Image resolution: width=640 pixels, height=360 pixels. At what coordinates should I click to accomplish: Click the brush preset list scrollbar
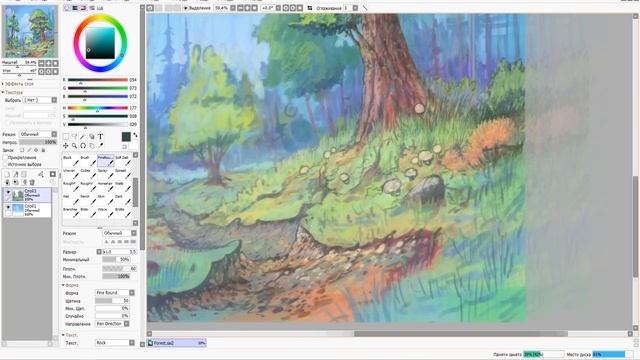135,192
